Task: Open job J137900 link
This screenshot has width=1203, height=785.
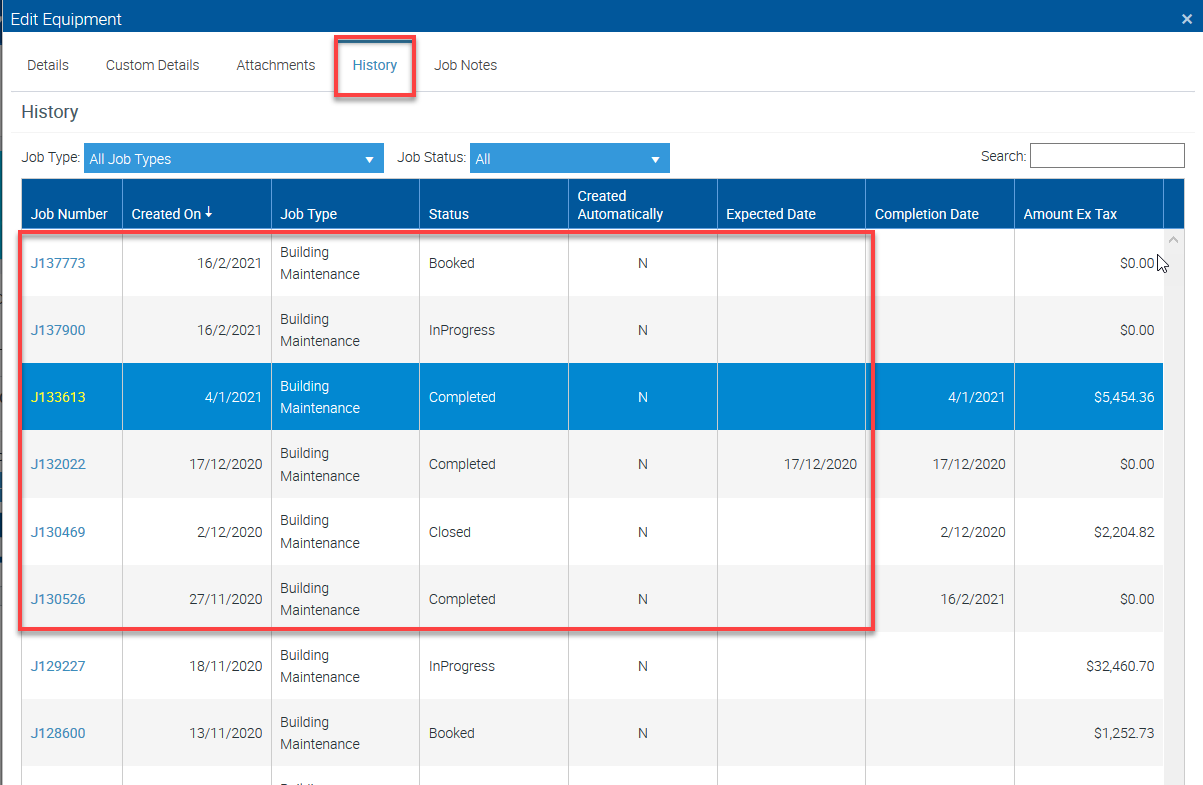Action: pos(58,330)
